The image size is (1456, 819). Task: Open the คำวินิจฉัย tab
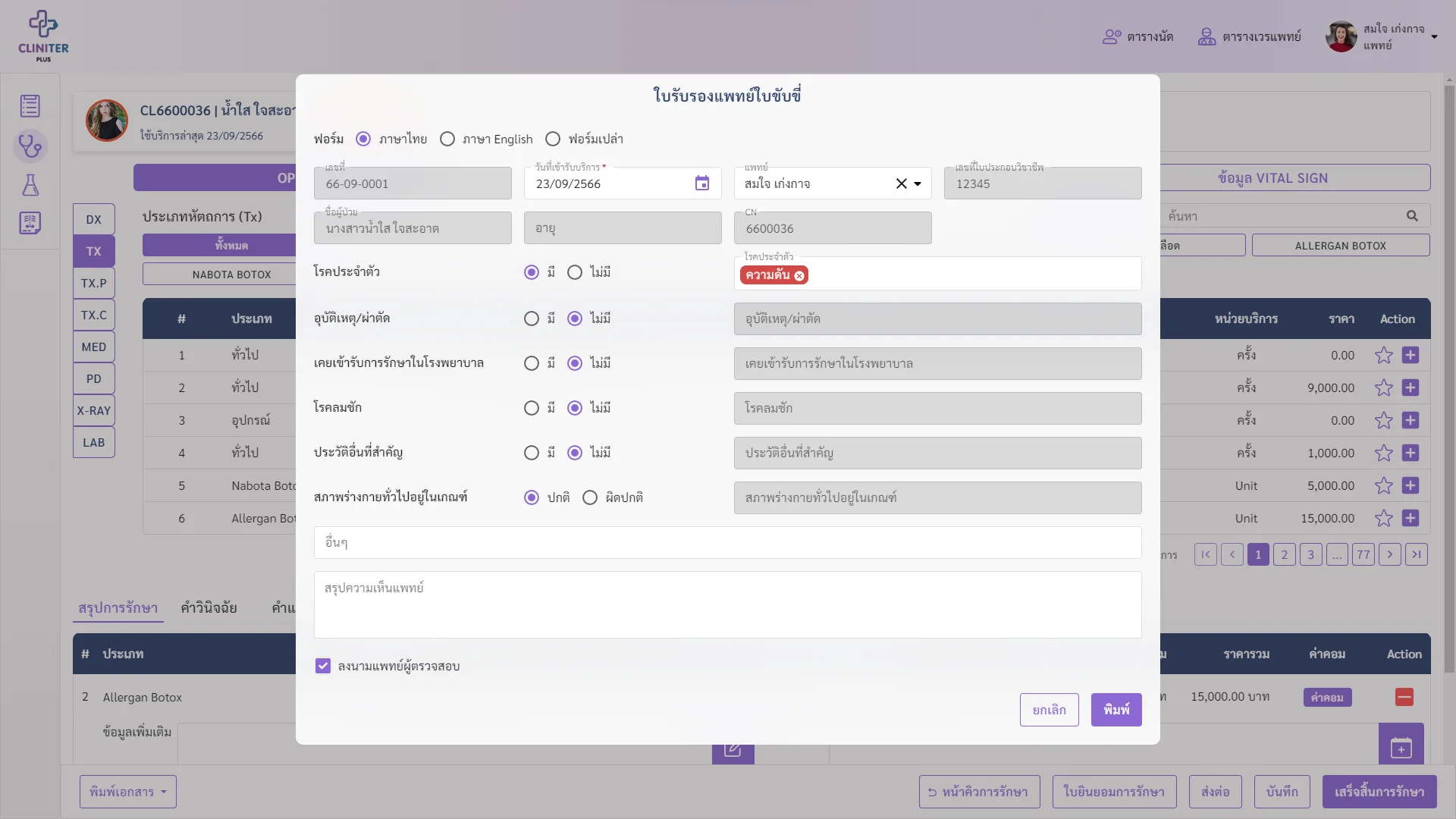click(209, 607)
